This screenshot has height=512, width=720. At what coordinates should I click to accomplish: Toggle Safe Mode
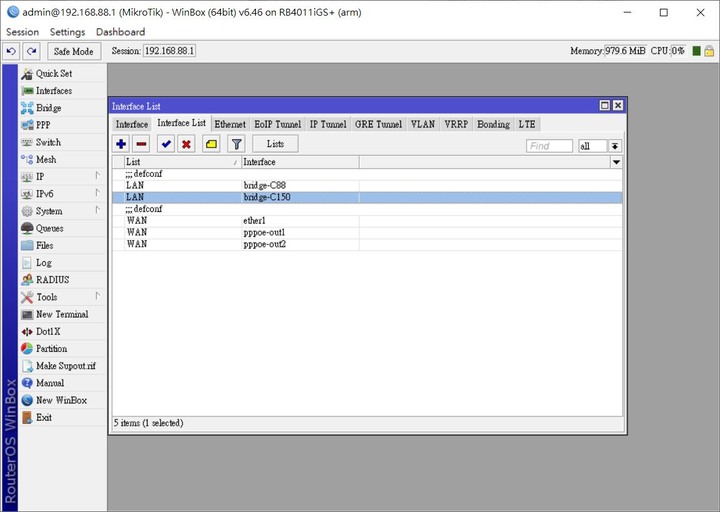click(x=73, y=51)
